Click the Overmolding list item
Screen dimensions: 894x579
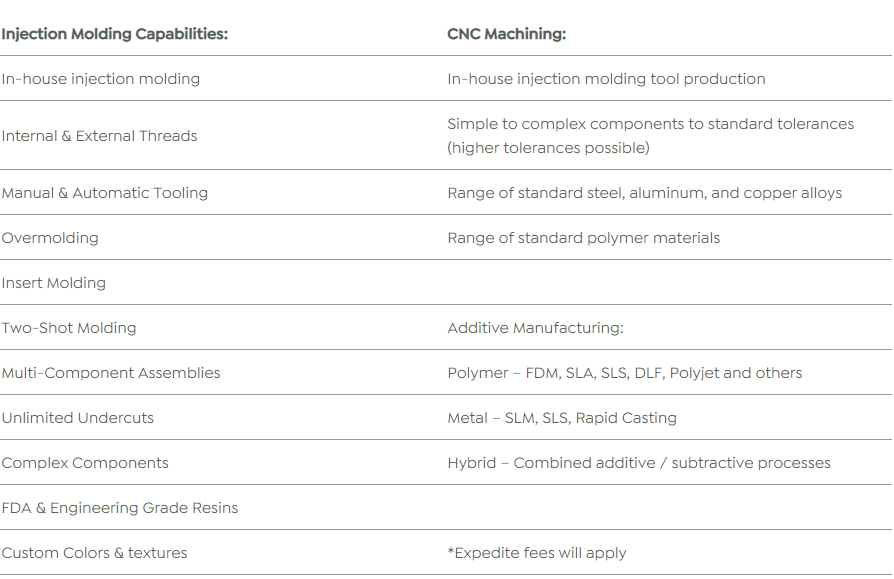tap(50, 238)
